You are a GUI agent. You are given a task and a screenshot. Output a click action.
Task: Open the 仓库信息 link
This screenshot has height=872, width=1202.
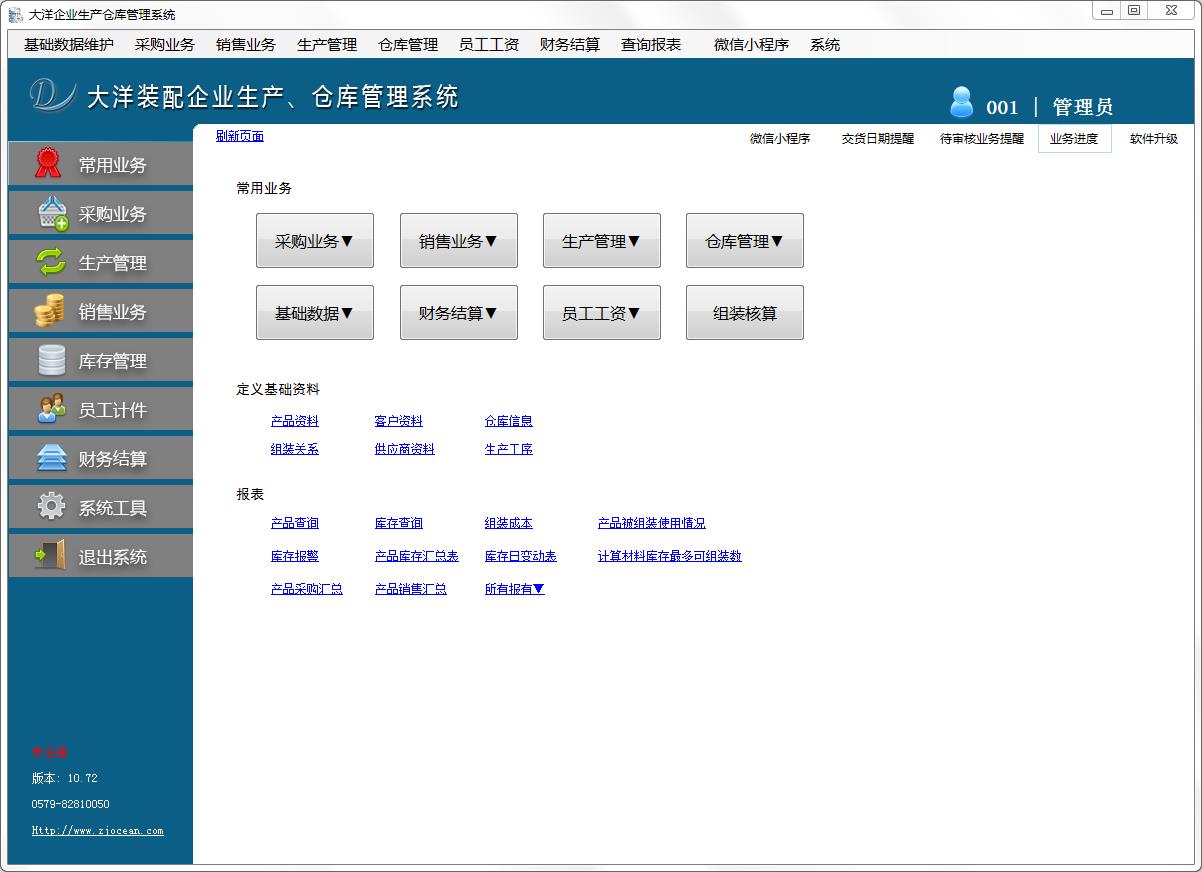coord(509,421)
